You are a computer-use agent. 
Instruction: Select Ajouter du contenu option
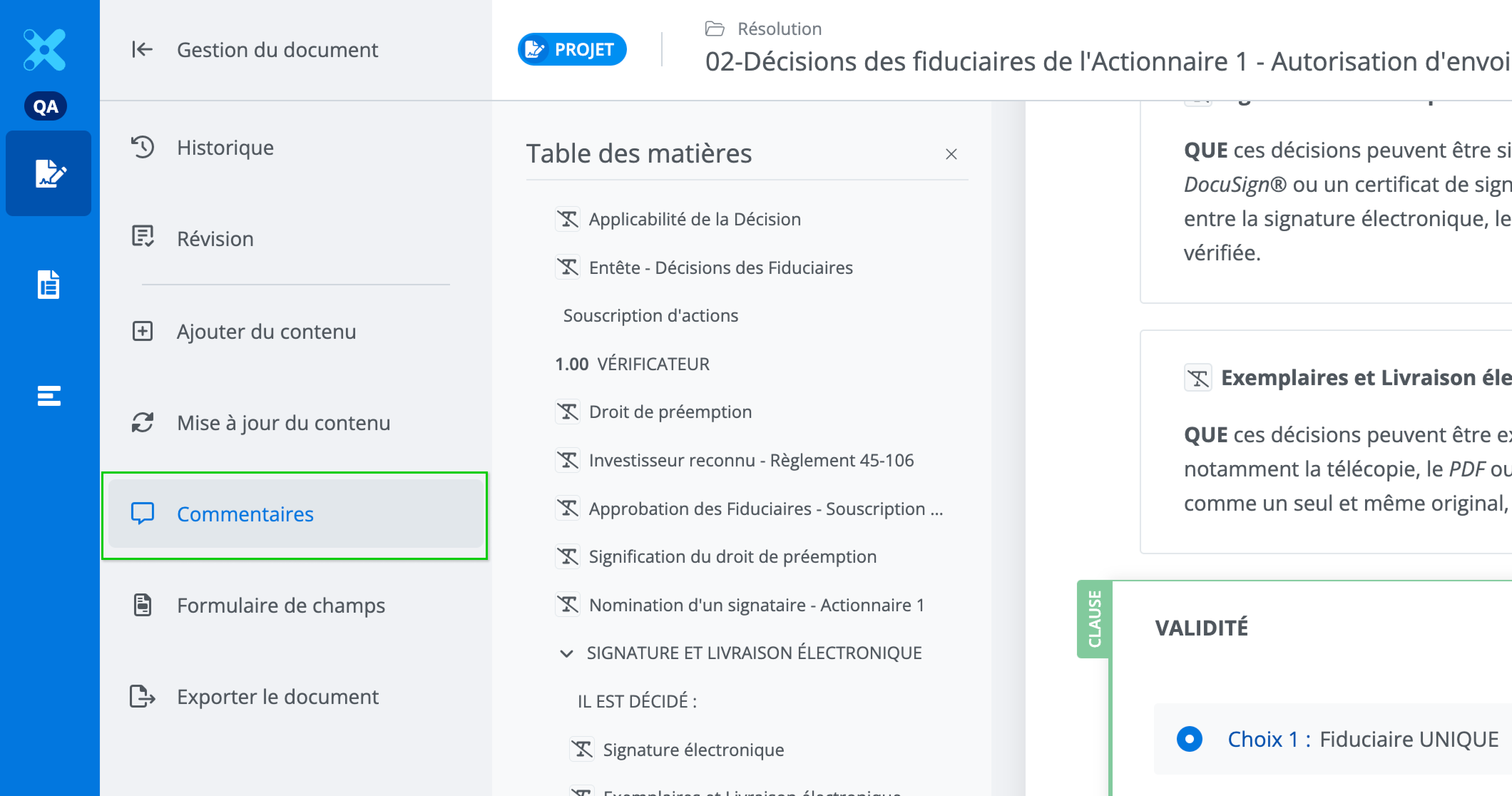click(x=266, y=332)
